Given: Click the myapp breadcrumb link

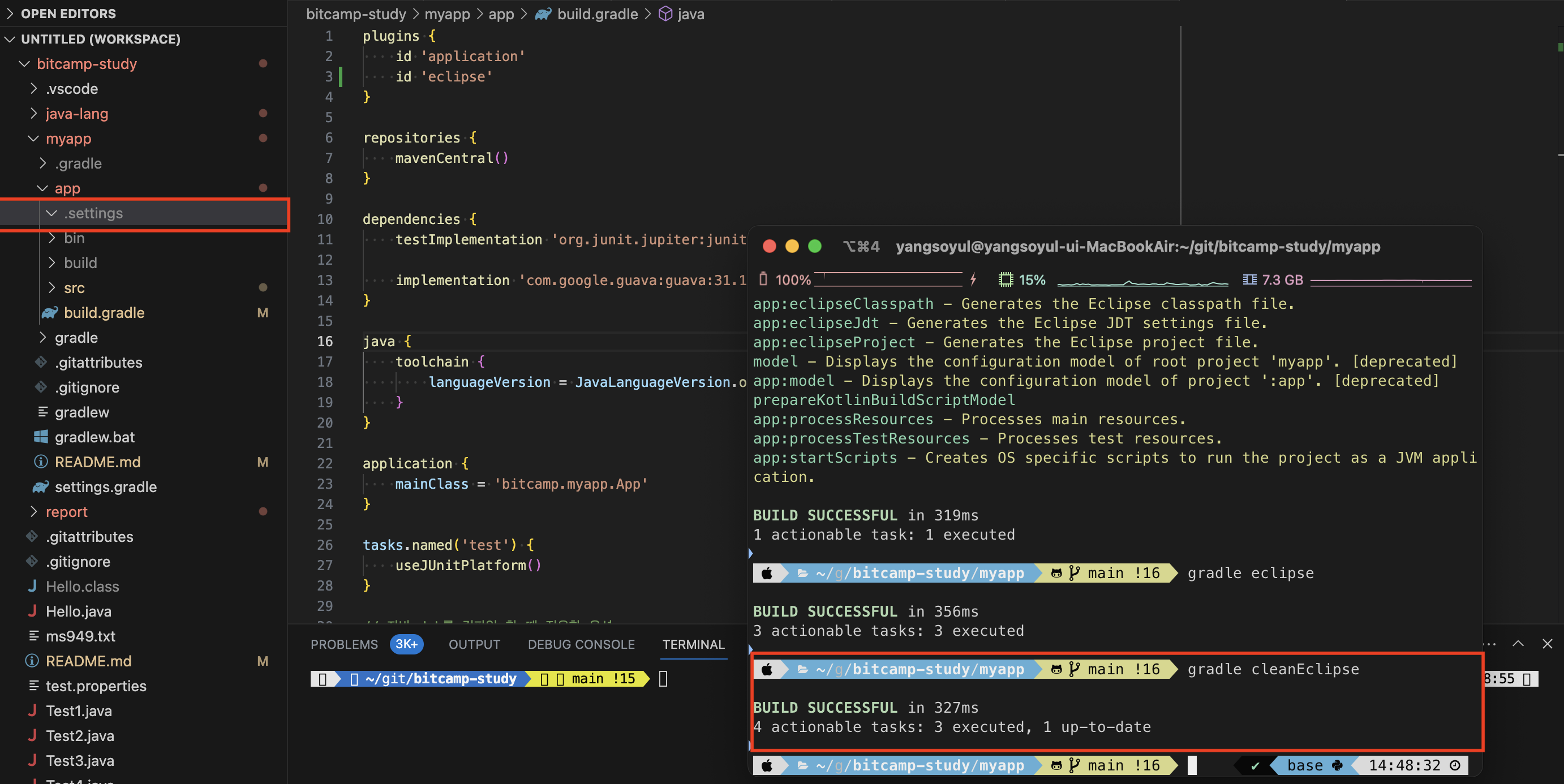Looking at the screenshot, I should pyautogui.click(x=447, y=14).
